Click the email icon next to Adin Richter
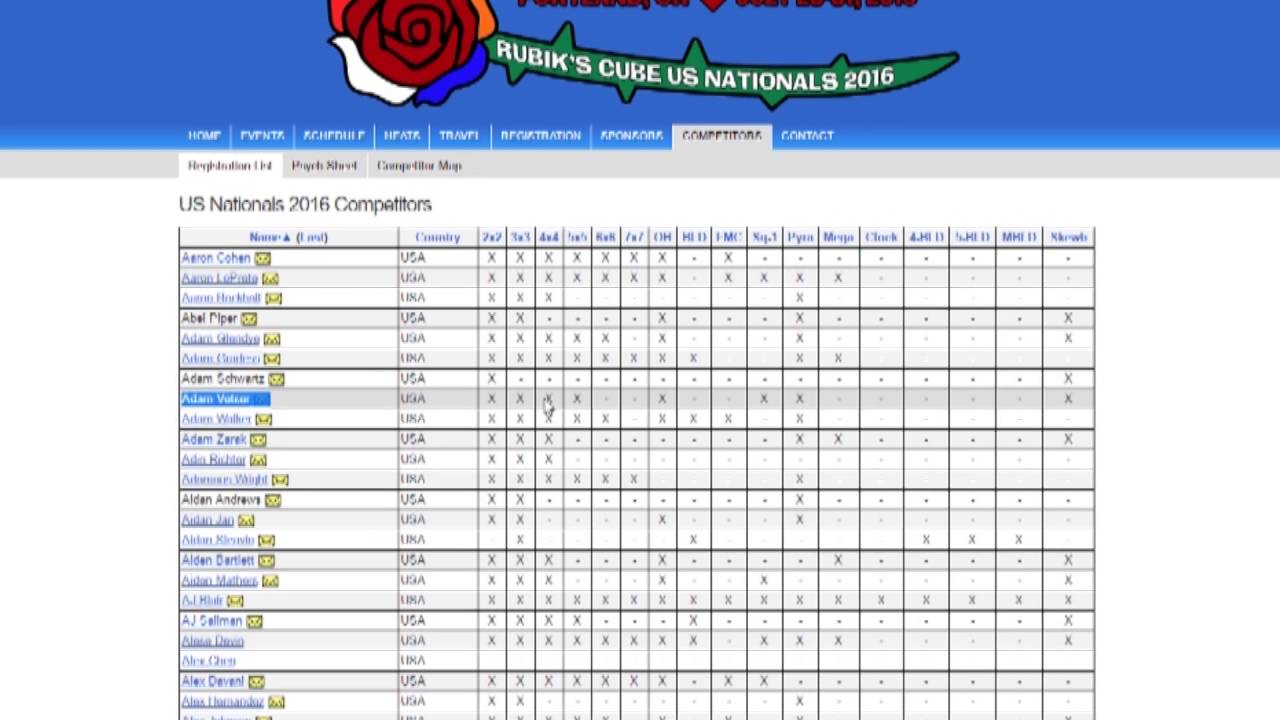1280x720 pixels. tap(258, 460)
